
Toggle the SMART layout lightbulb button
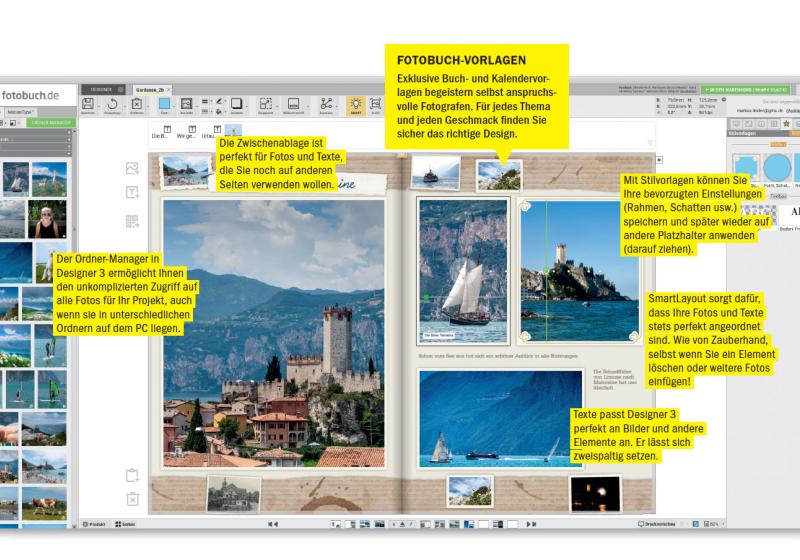click(x=356, y=105)
